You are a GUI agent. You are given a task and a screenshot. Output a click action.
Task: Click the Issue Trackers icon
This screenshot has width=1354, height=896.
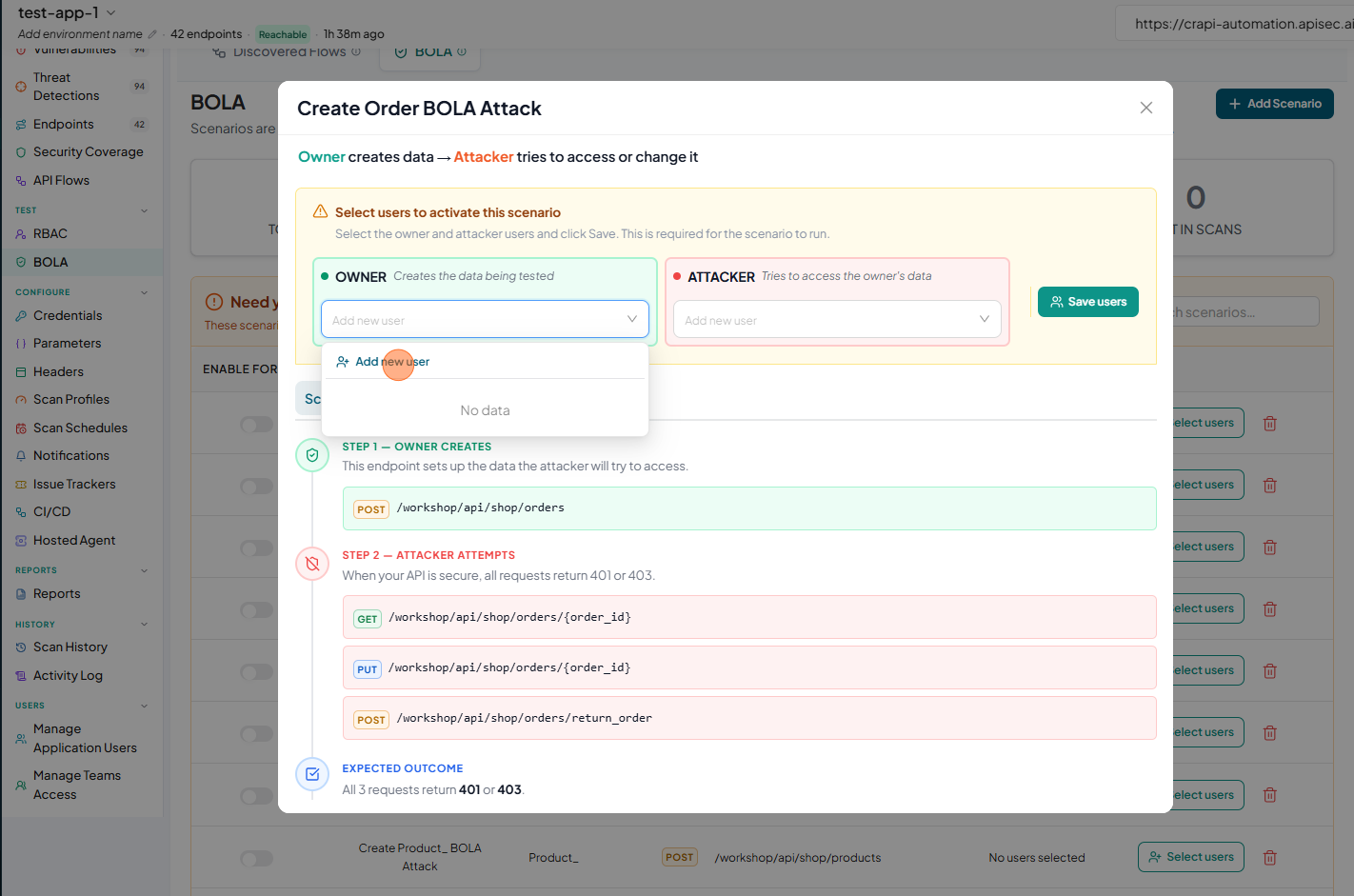click(x=21, y=484)
